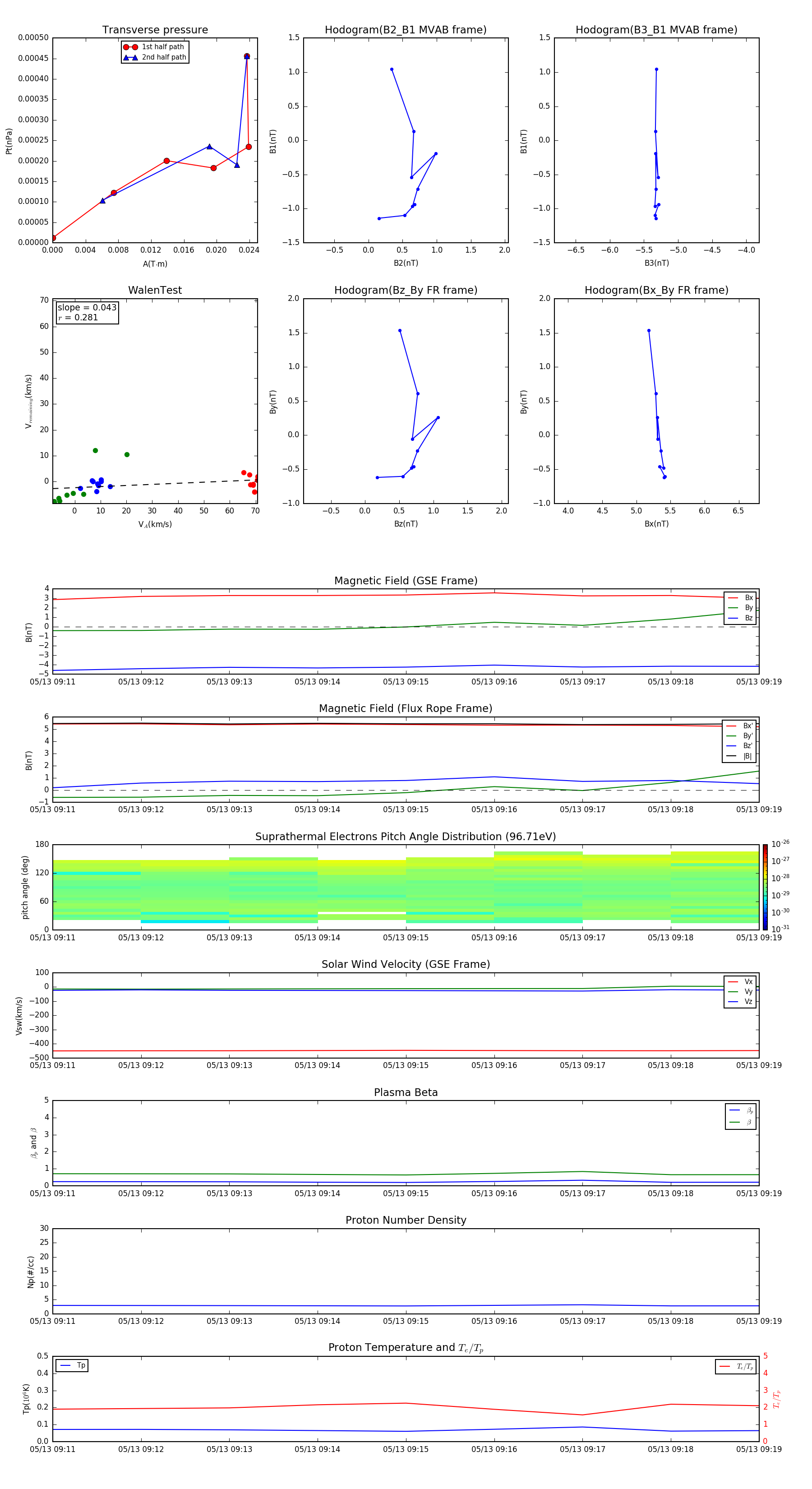Select the |B| entry in Flux Rope legend
The width and height of the screenshot is (812, 1489).
tap(739, 756)
